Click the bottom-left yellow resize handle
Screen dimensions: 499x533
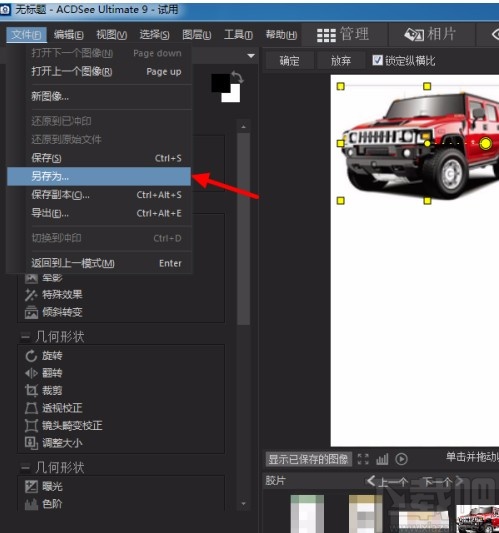[341, 201]
